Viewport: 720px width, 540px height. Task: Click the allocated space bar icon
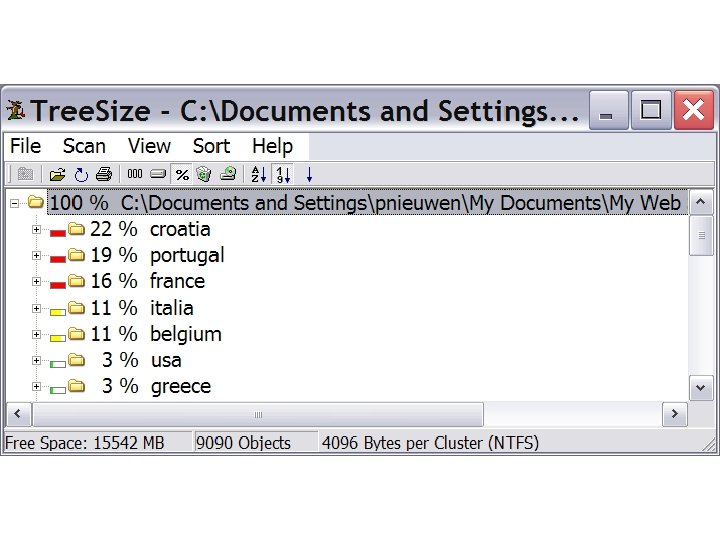coord(158,174)
